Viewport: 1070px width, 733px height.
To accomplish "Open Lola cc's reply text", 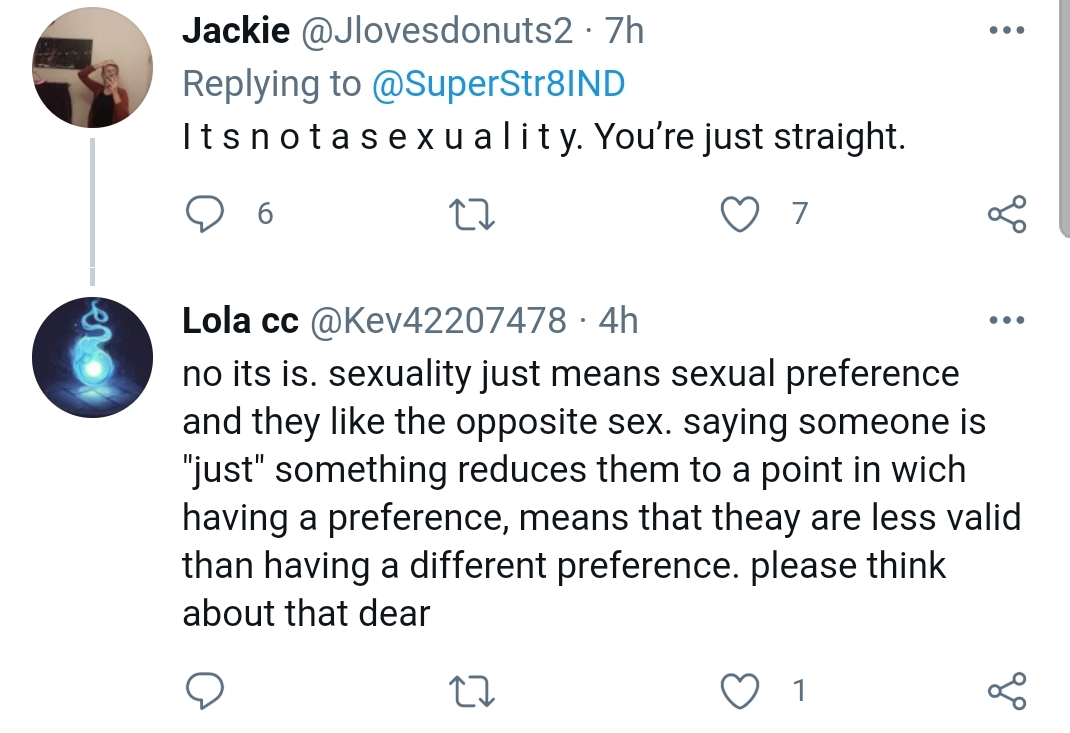I will pyautogui.click(x=601, y=493).
